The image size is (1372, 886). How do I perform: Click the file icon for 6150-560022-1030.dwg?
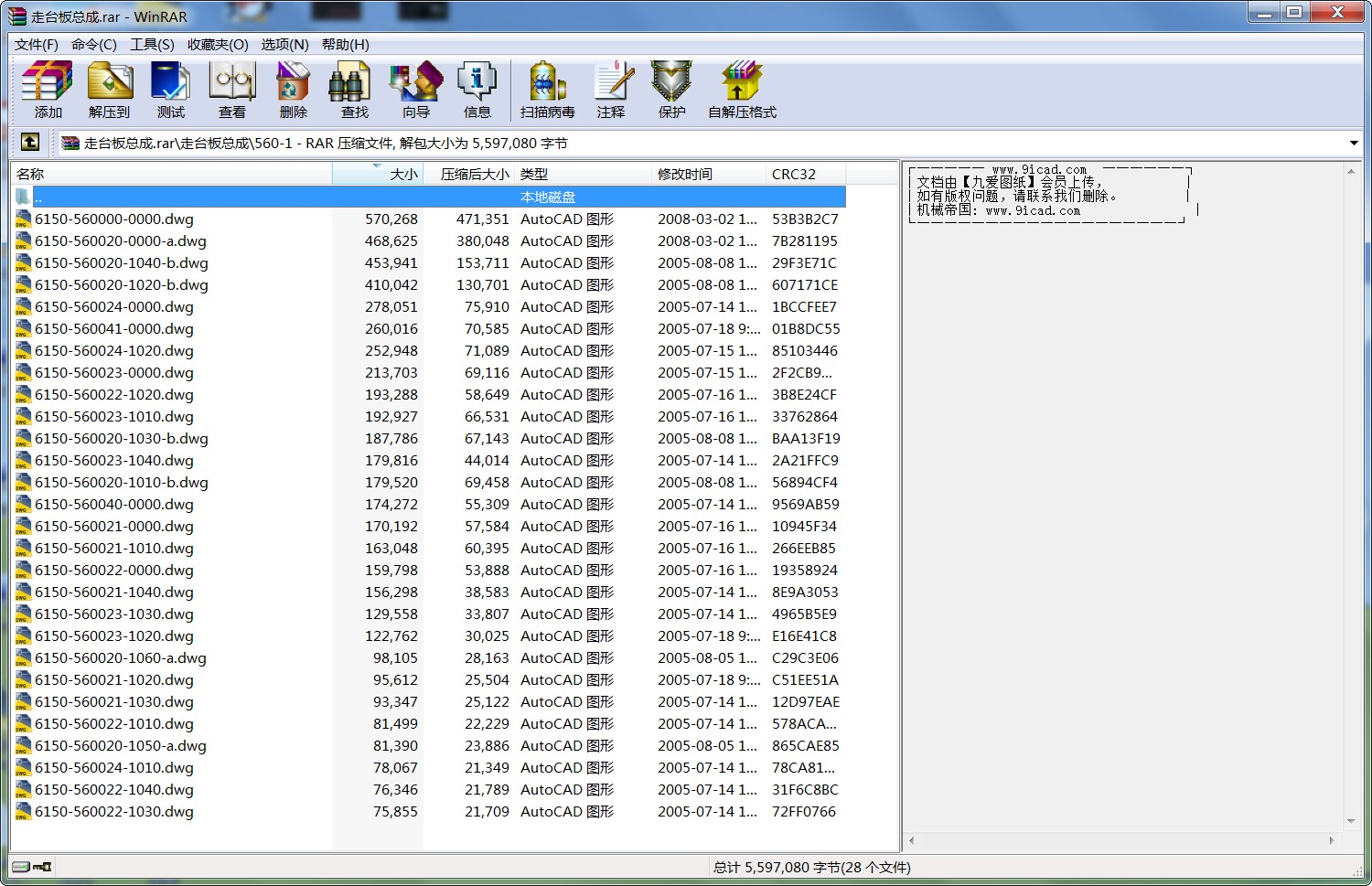point(23,811)
